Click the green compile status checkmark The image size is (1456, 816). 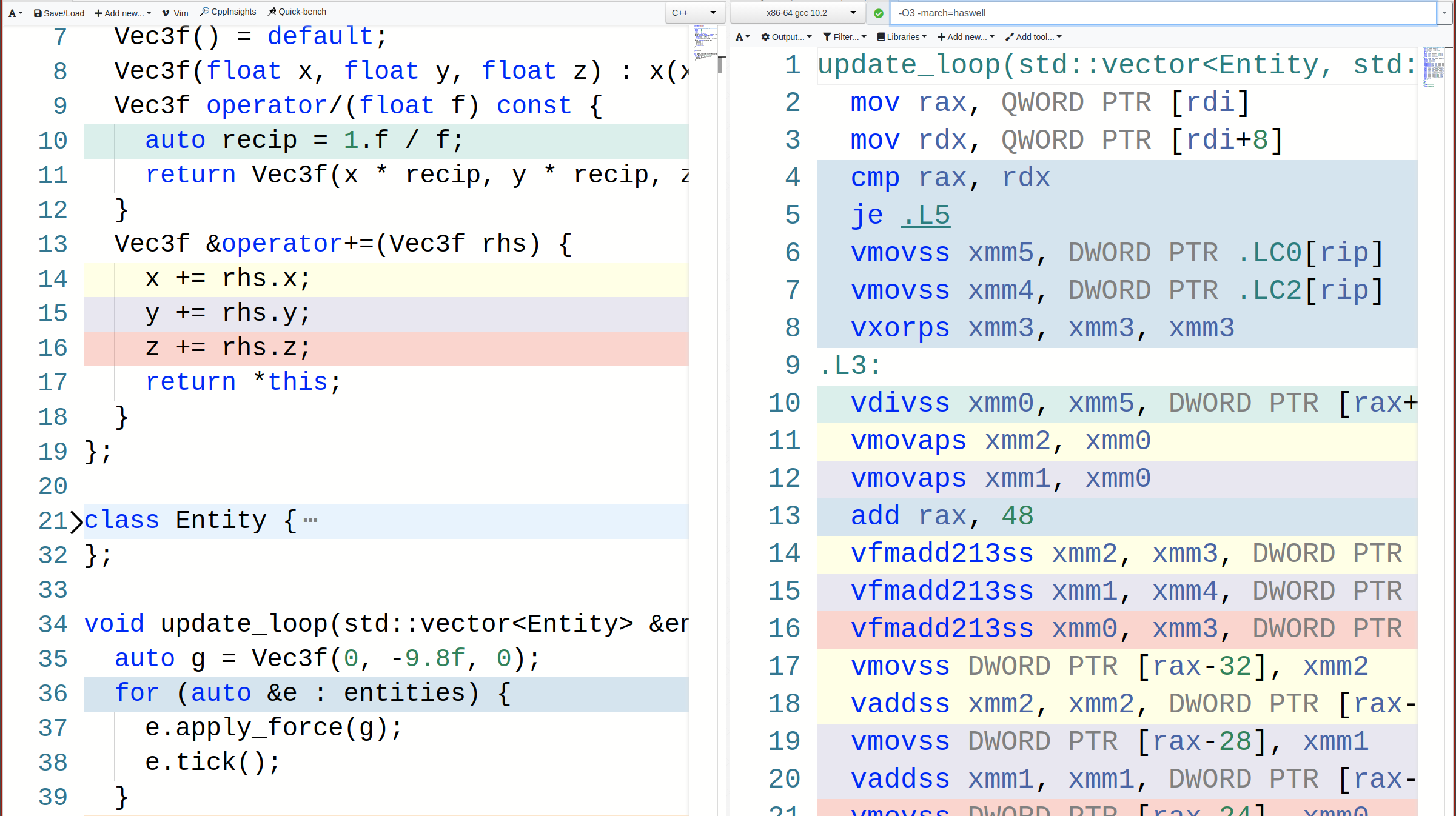coord(878,13)
